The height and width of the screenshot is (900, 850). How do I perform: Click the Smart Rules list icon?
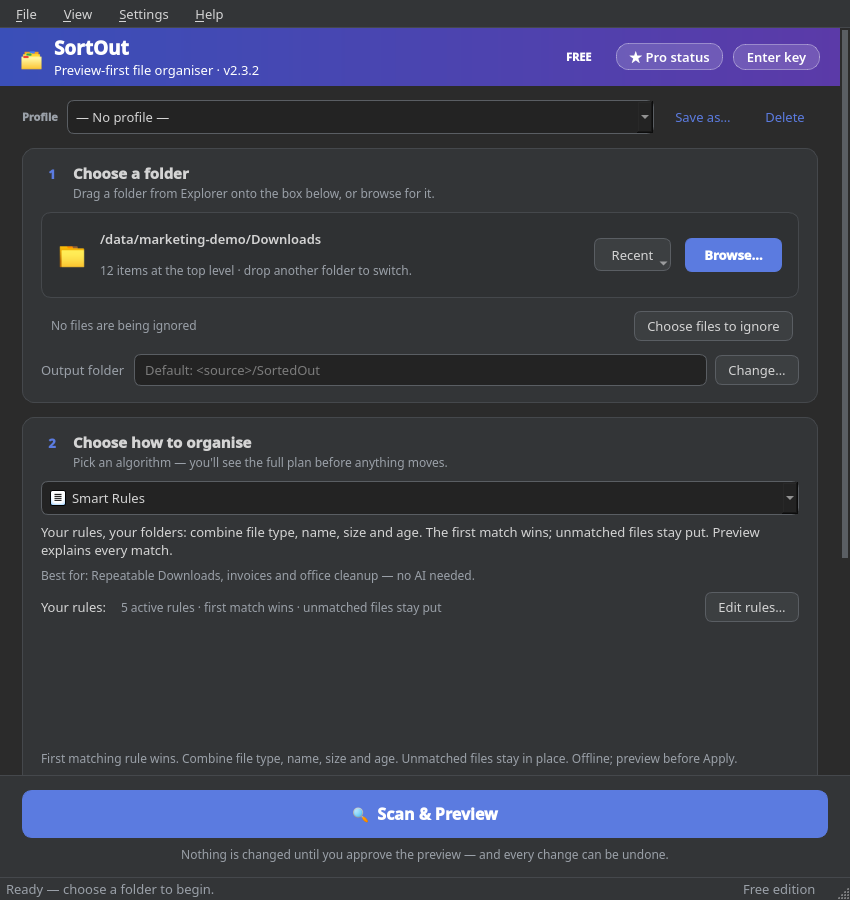point(58,498)
